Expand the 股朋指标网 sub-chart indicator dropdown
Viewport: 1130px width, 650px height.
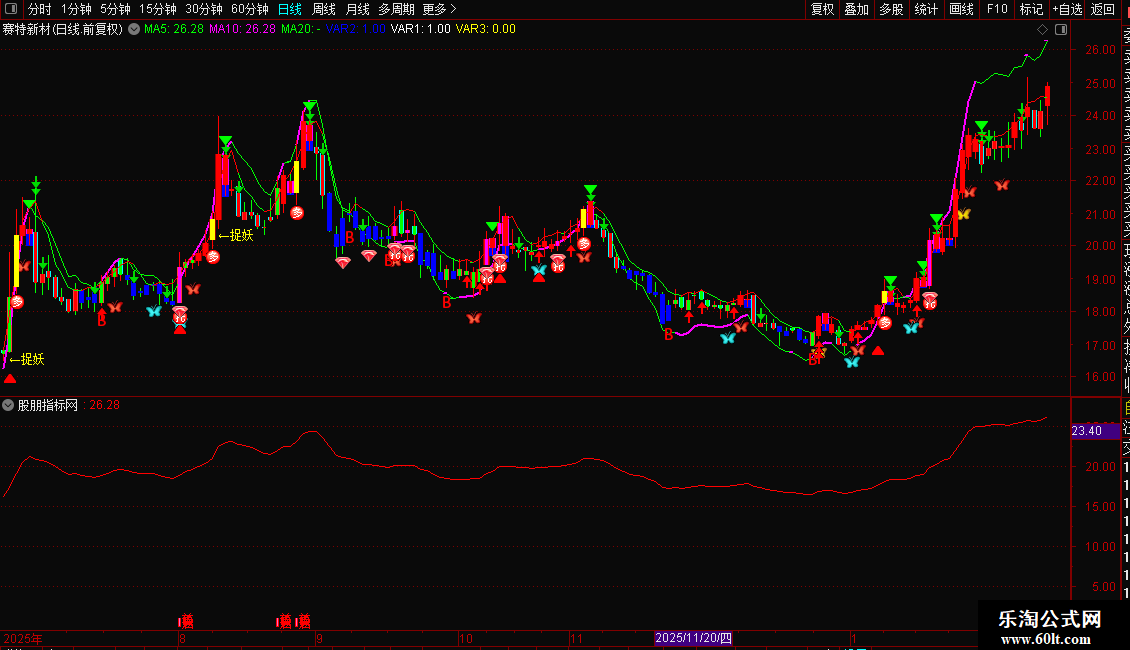(x=9, y=405)
